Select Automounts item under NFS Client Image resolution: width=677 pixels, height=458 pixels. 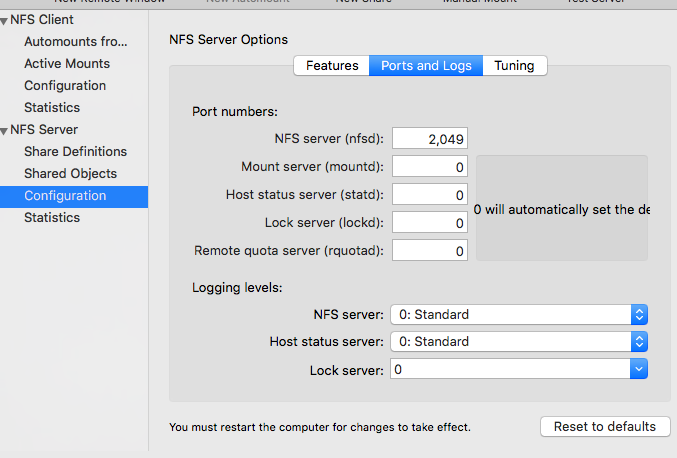point(76,41)
